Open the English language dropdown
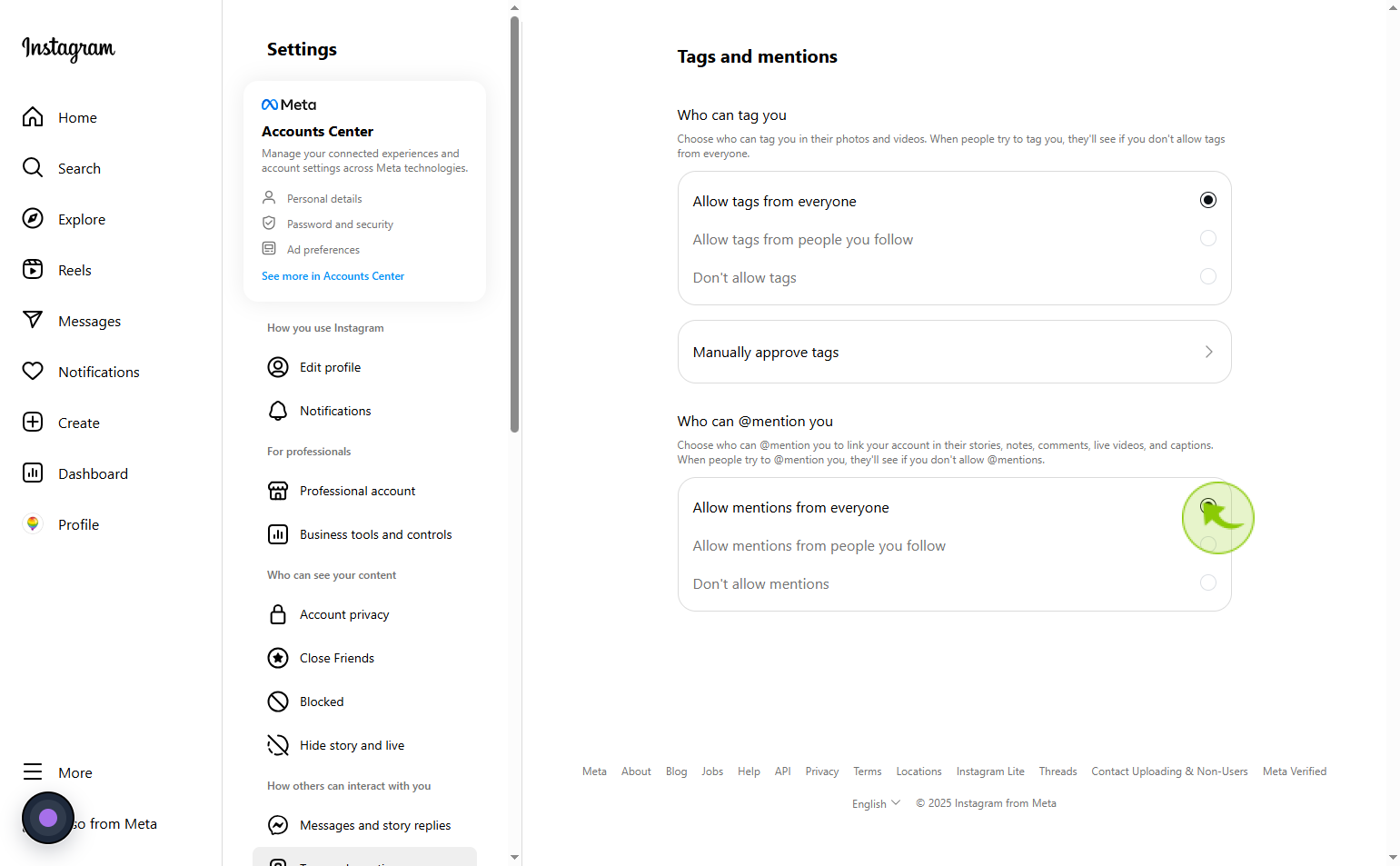1400x866 pixels. coord(876,803)
